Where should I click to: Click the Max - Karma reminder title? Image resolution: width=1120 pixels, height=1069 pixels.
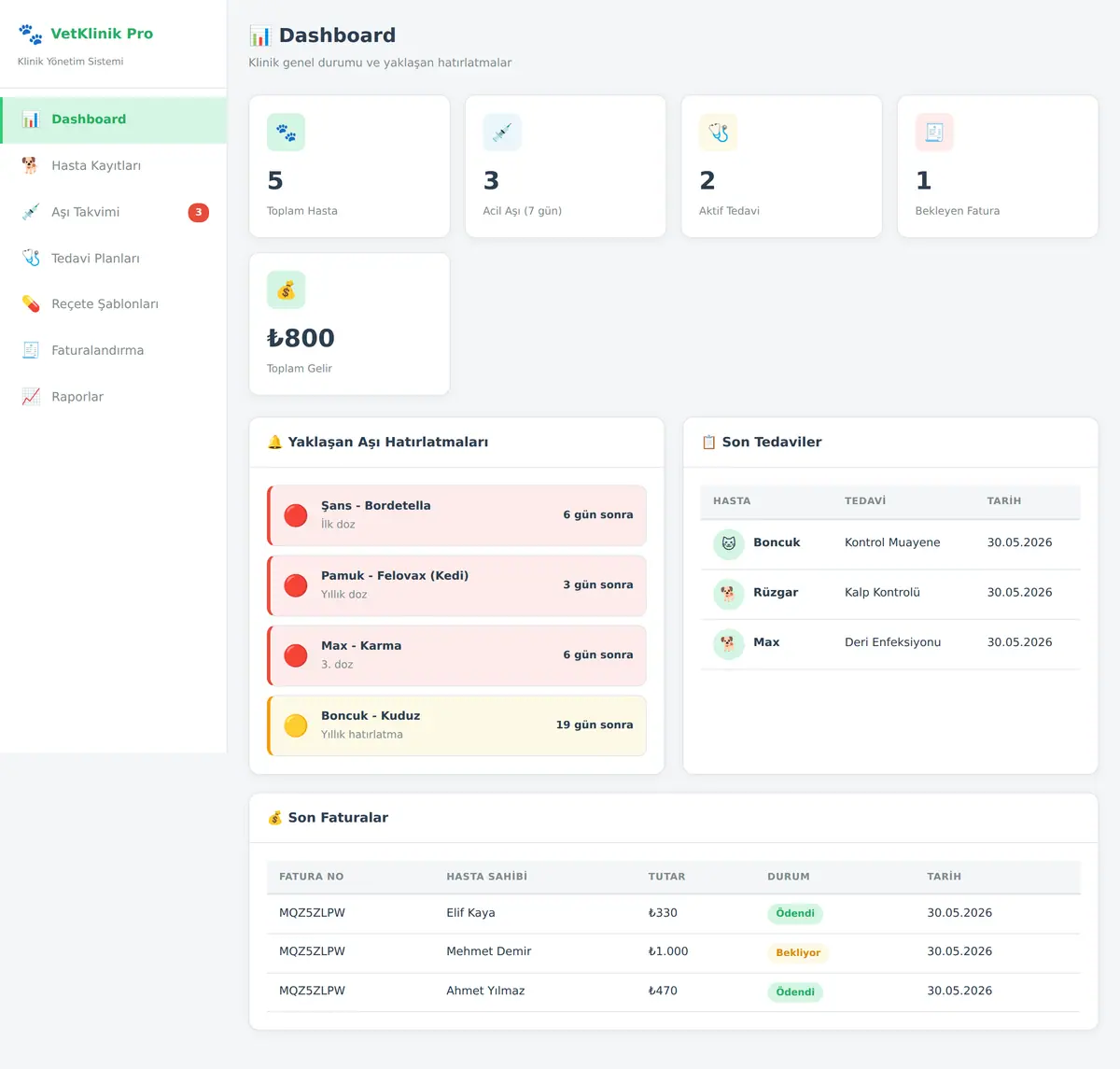pyautogui.click(x=361, y=646)
